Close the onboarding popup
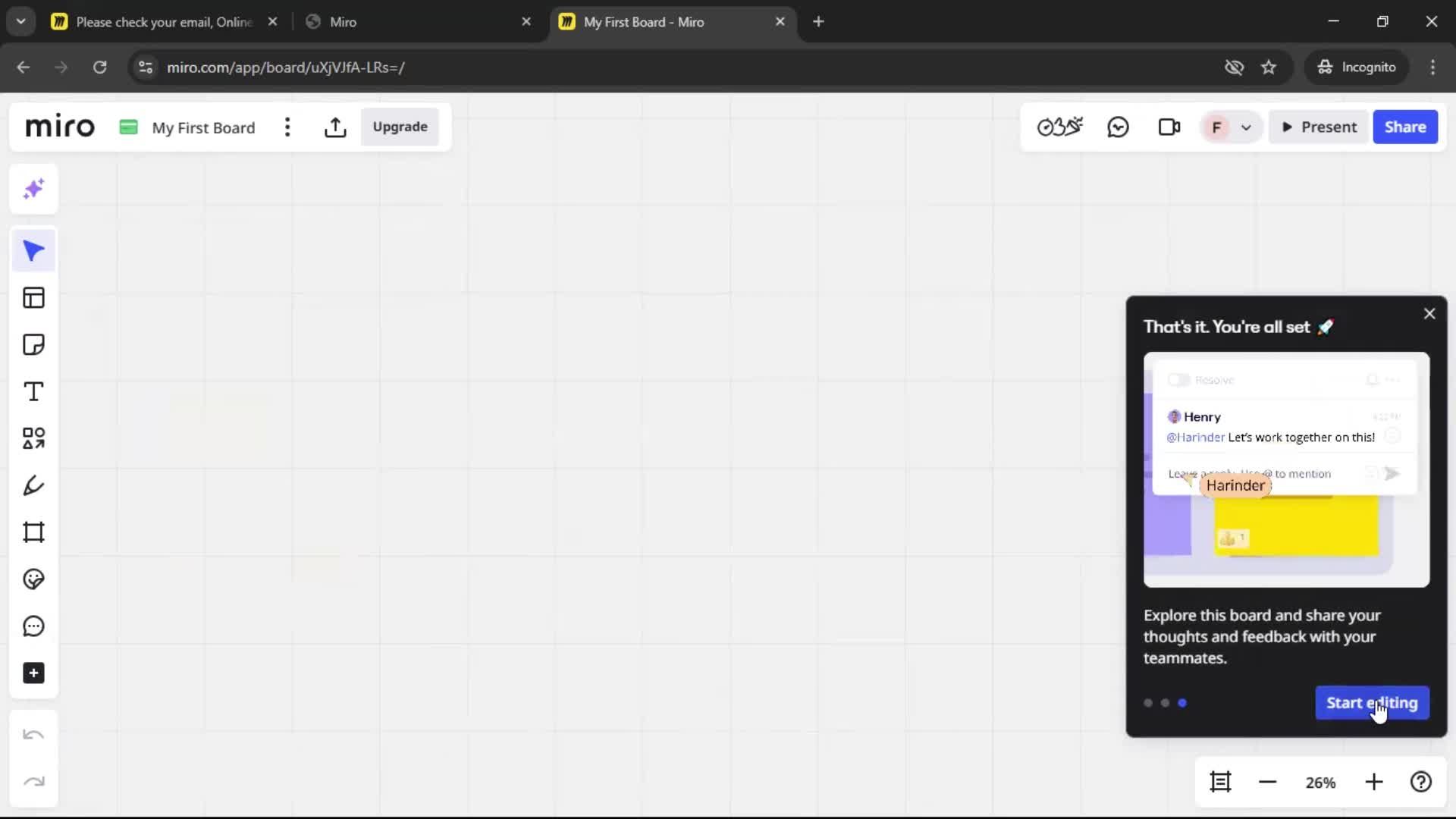The height and width of the screenshot is (819, 1456). (1429, 313)
